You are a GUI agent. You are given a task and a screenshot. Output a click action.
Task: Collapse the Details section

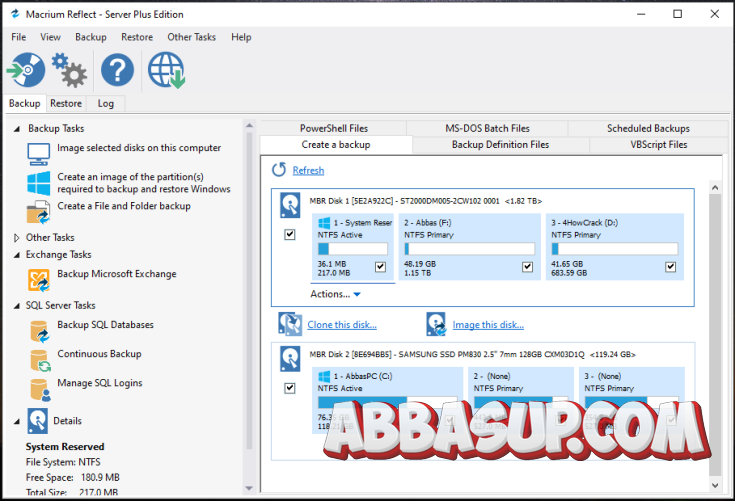coord(17,421)
